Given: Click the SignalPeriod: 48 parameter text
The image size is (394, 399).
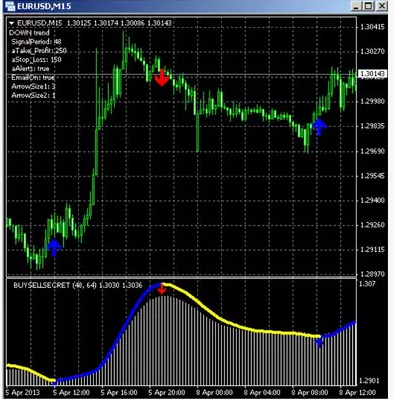Looking at the screenshot, I should [36, 42].
